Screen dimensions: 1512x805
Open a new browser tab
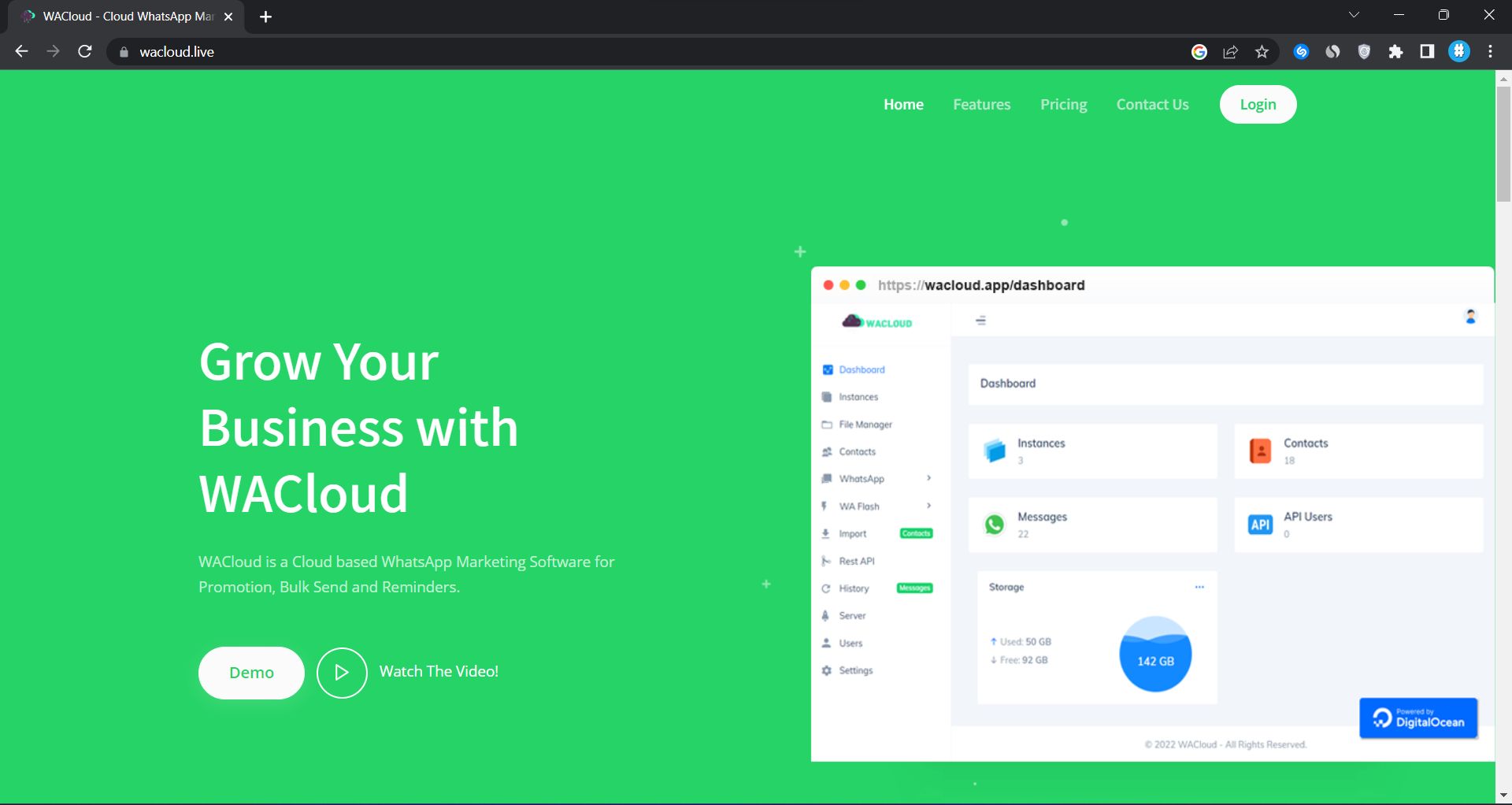coord(265,17)
